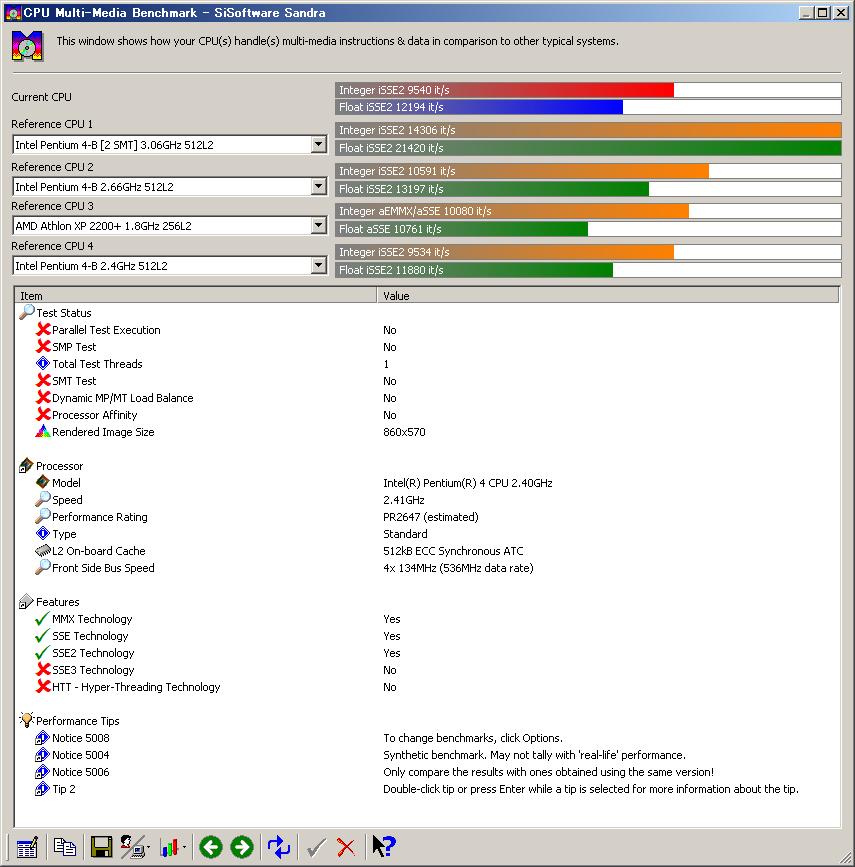The height and width of the screenshot is (867, 855).
Task: Select the Processor Affinity row
Action: pyautogui.click(x=427, y=415)
